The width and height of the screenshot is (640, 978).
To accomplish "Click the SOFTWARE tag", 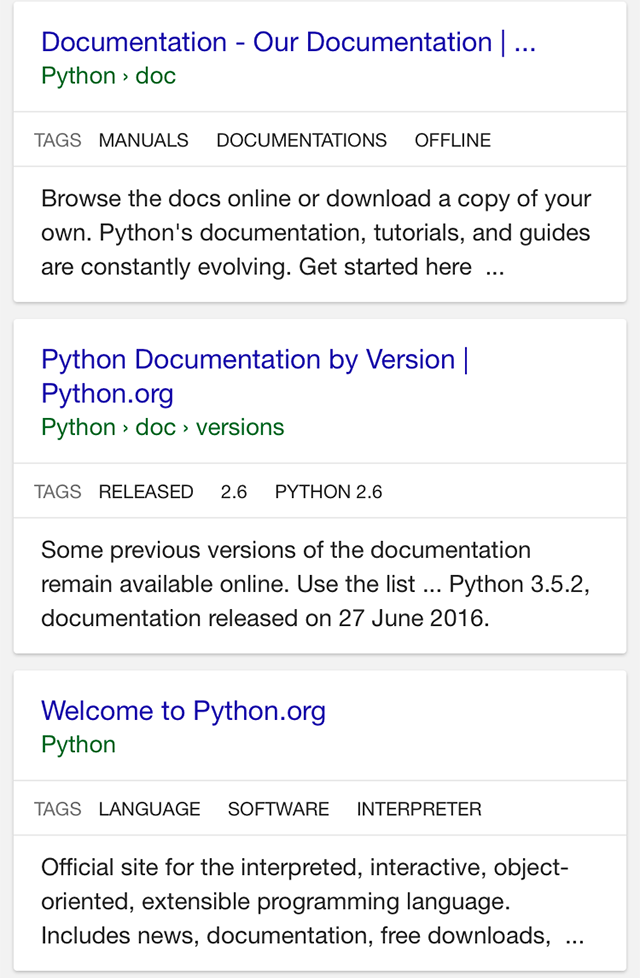I will (278, 809).
